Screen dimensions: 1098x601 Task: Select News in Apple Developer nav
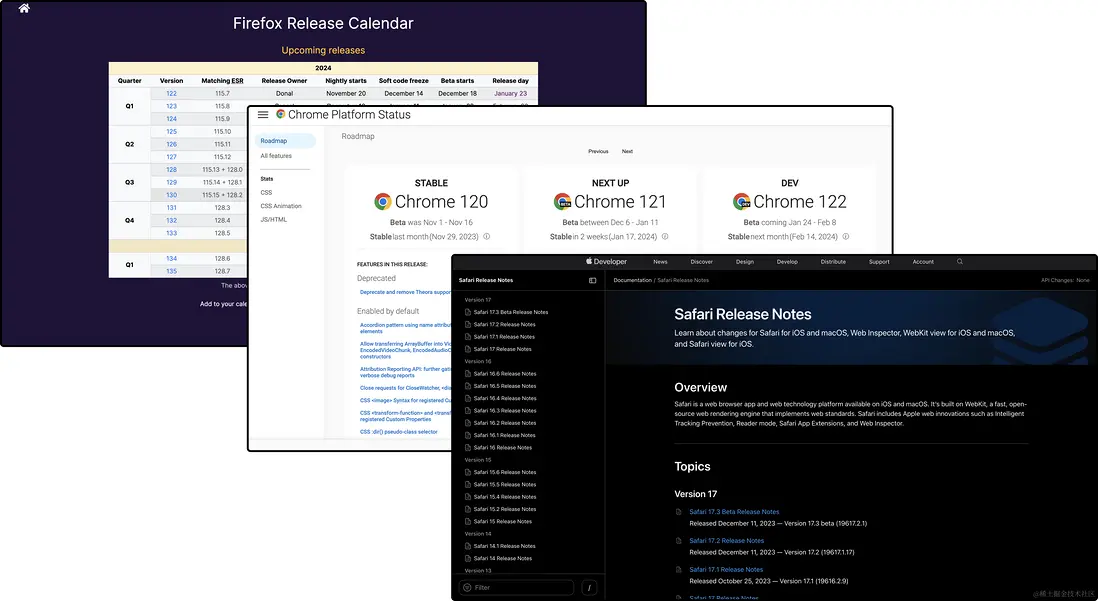click(x=660, y=262)
